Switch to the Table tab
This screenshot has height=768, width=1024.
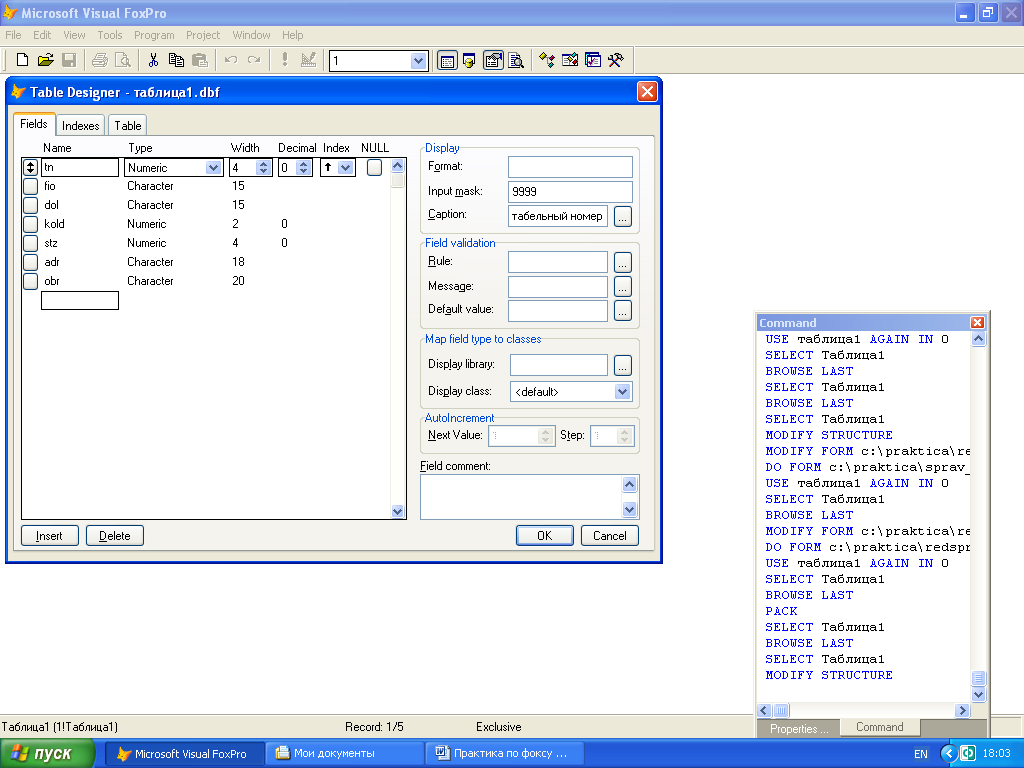point(127,125)
